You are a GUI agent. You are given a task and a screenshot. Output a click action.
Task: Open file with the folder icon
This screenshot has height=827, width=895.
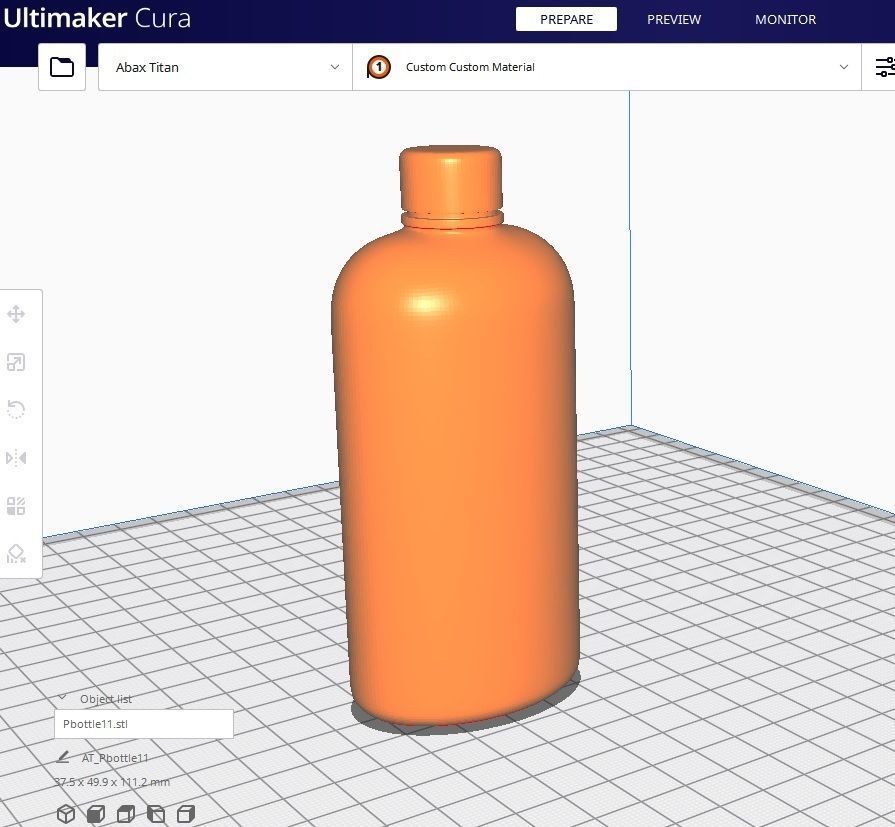tap(62, 67)
